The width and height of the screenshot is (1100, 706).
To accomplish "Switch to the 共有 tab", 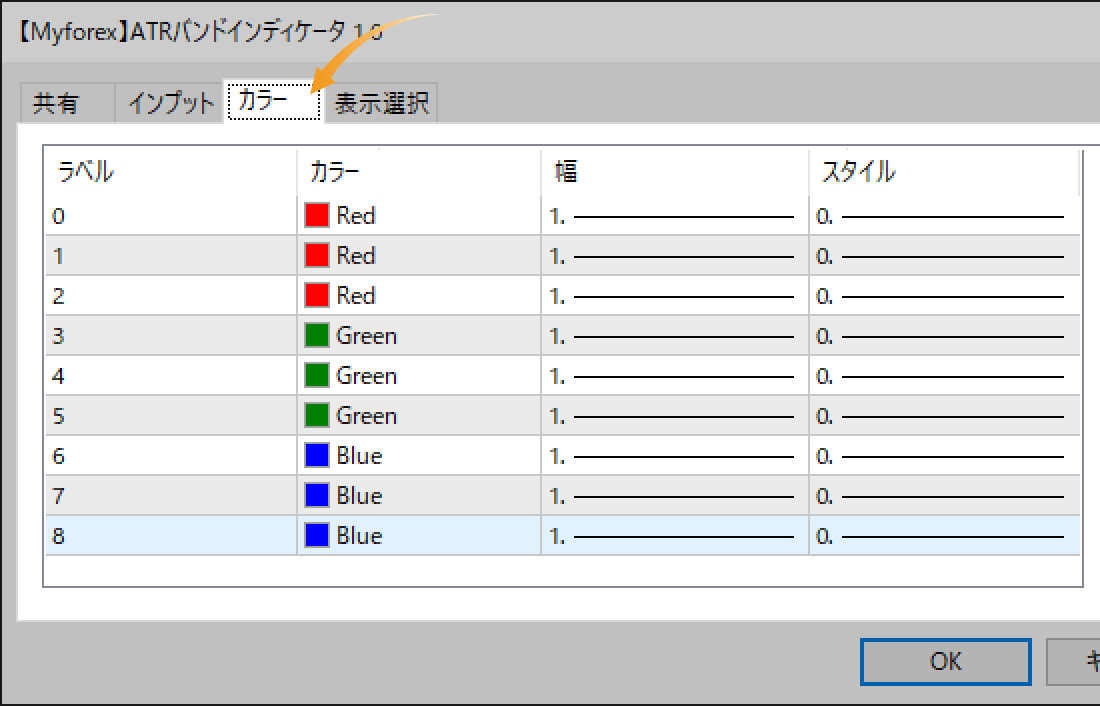I will pyautogui.click(x=62, y=102).
